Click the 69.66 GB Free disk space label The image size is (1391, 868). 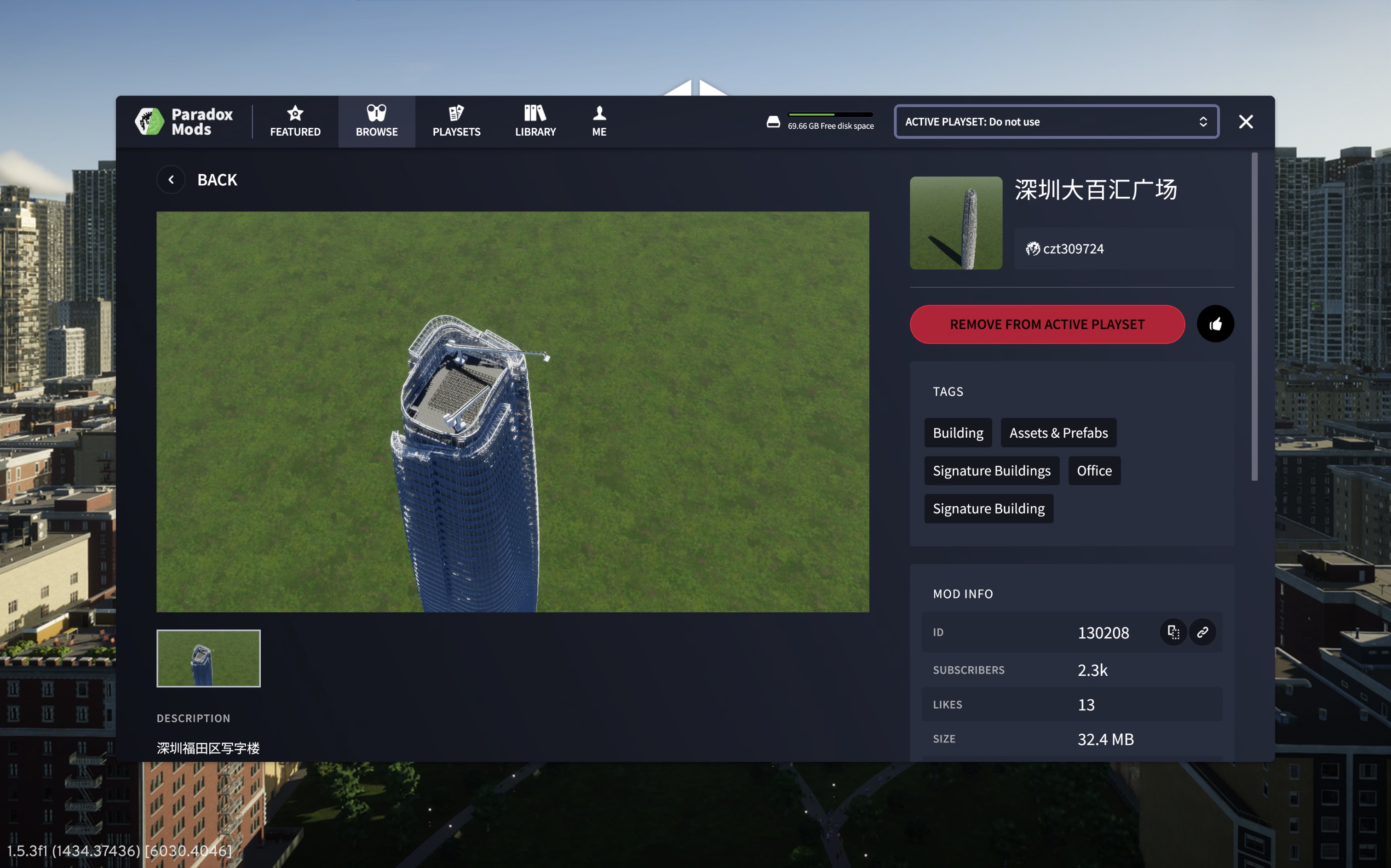(830, 126)
